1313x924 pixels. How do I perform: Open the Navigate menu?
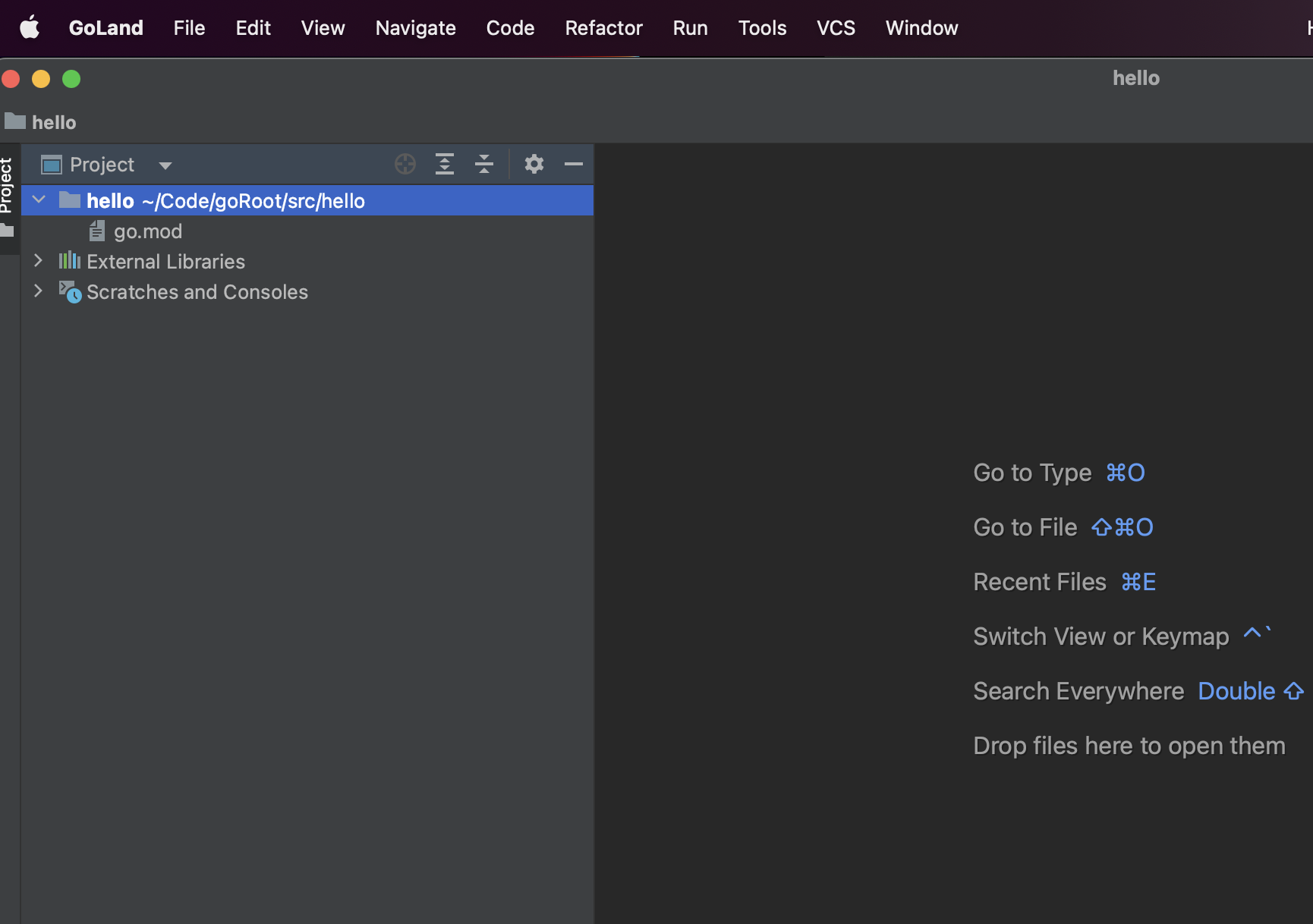(415, 28)
